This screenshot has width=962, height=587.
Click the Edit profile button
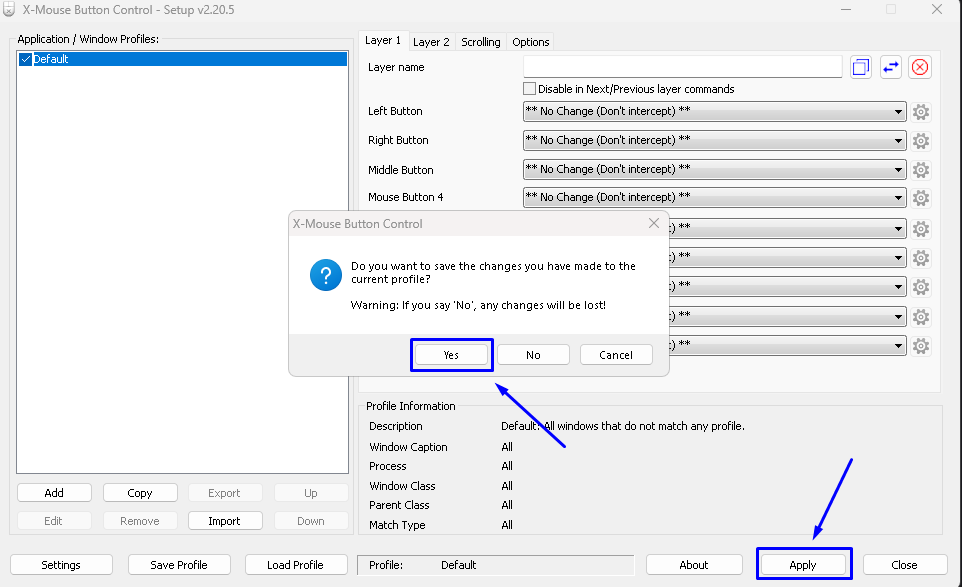point(54,521)
